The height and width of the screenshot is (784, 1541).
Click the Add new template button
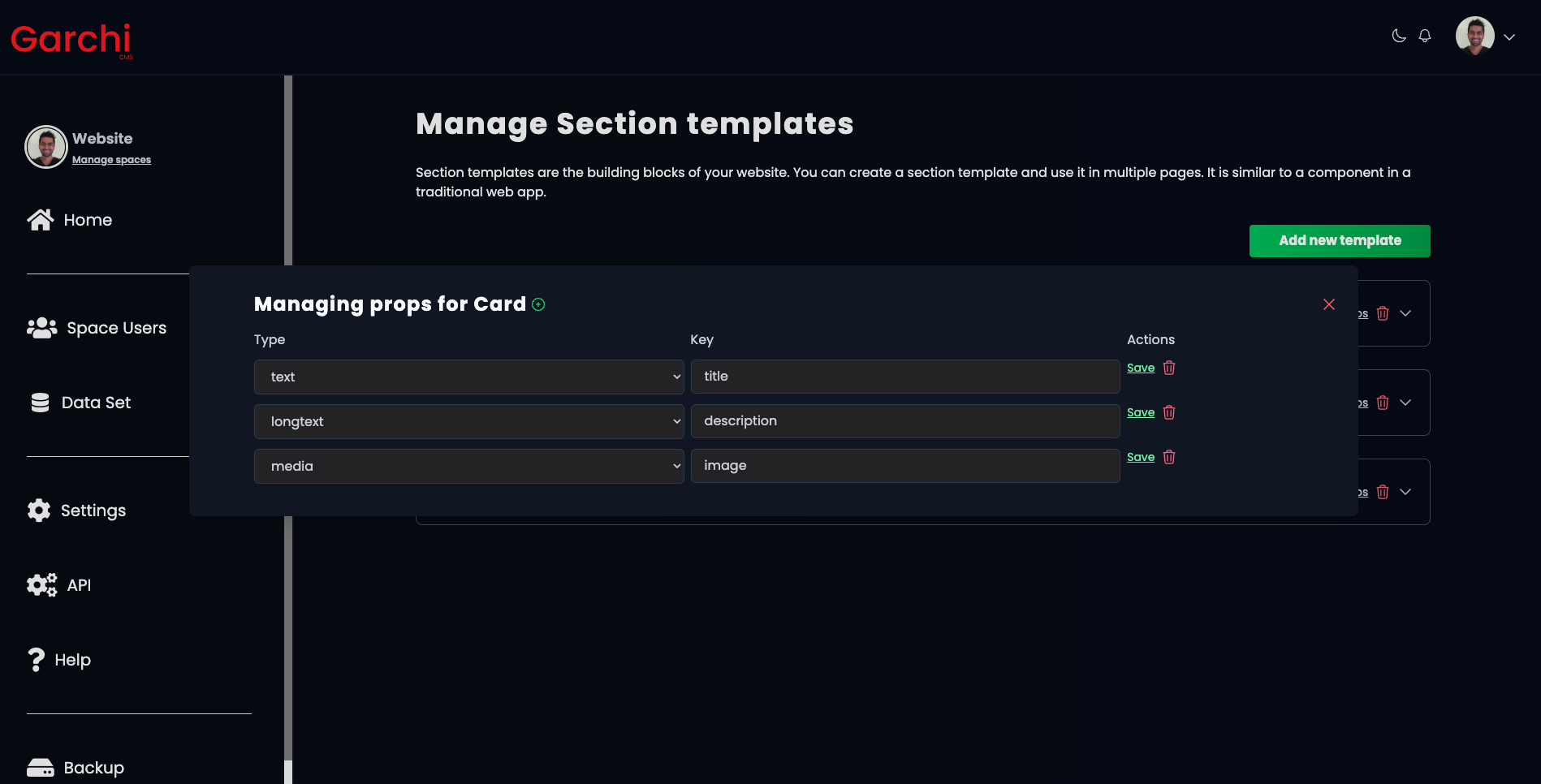(x=1340, y=241)
